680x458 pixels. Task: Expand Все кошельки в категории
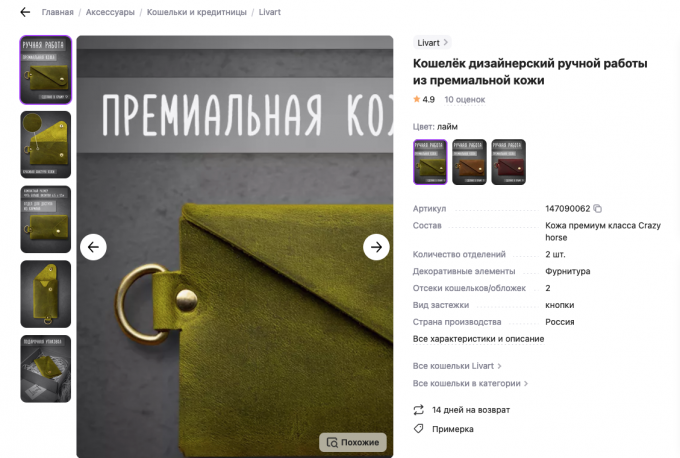click(x=470, y=383)
